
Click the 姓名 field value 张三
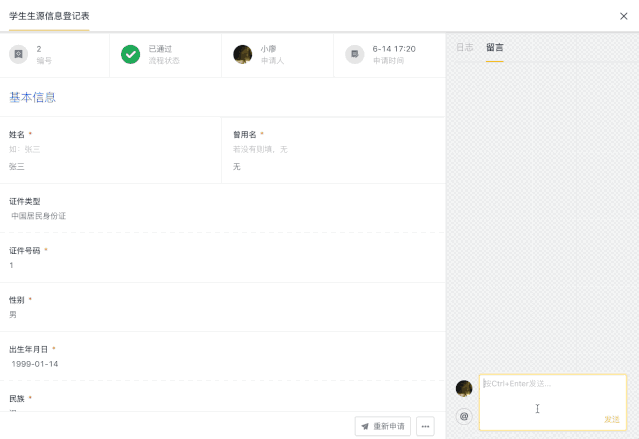tap(17, 166)
